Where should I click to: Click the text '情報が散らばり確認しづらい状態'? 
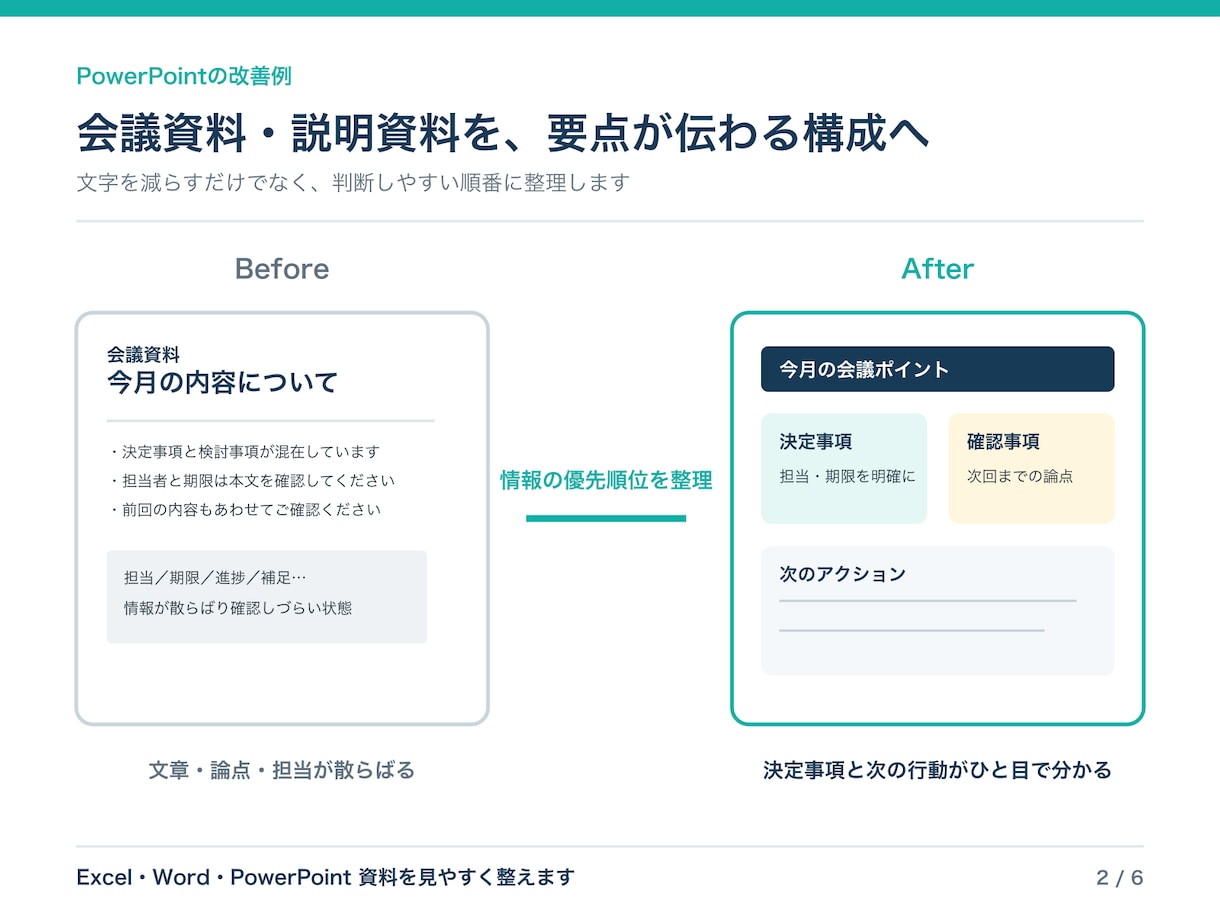click(x=238, y=608)
